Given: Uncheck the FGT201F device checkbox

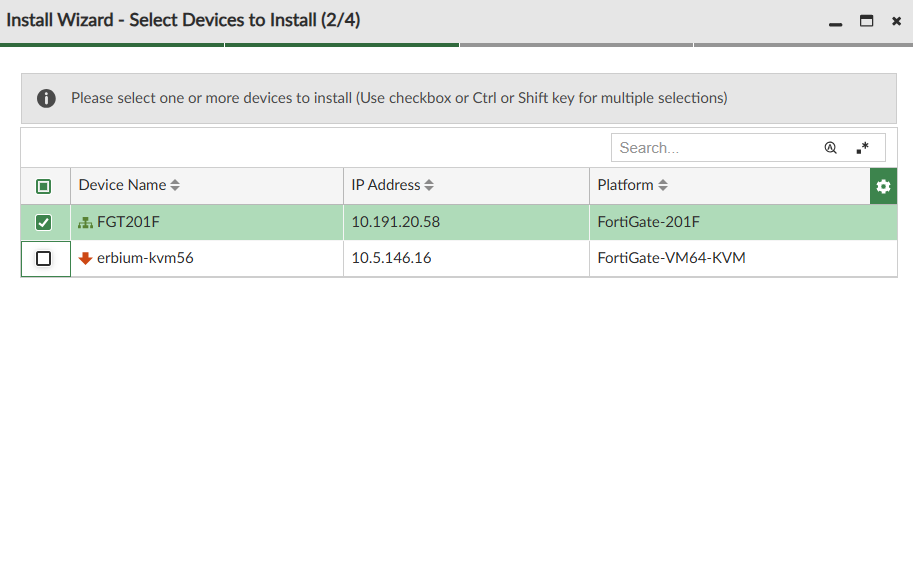Looking at the screenshot, I should [44, 222].
